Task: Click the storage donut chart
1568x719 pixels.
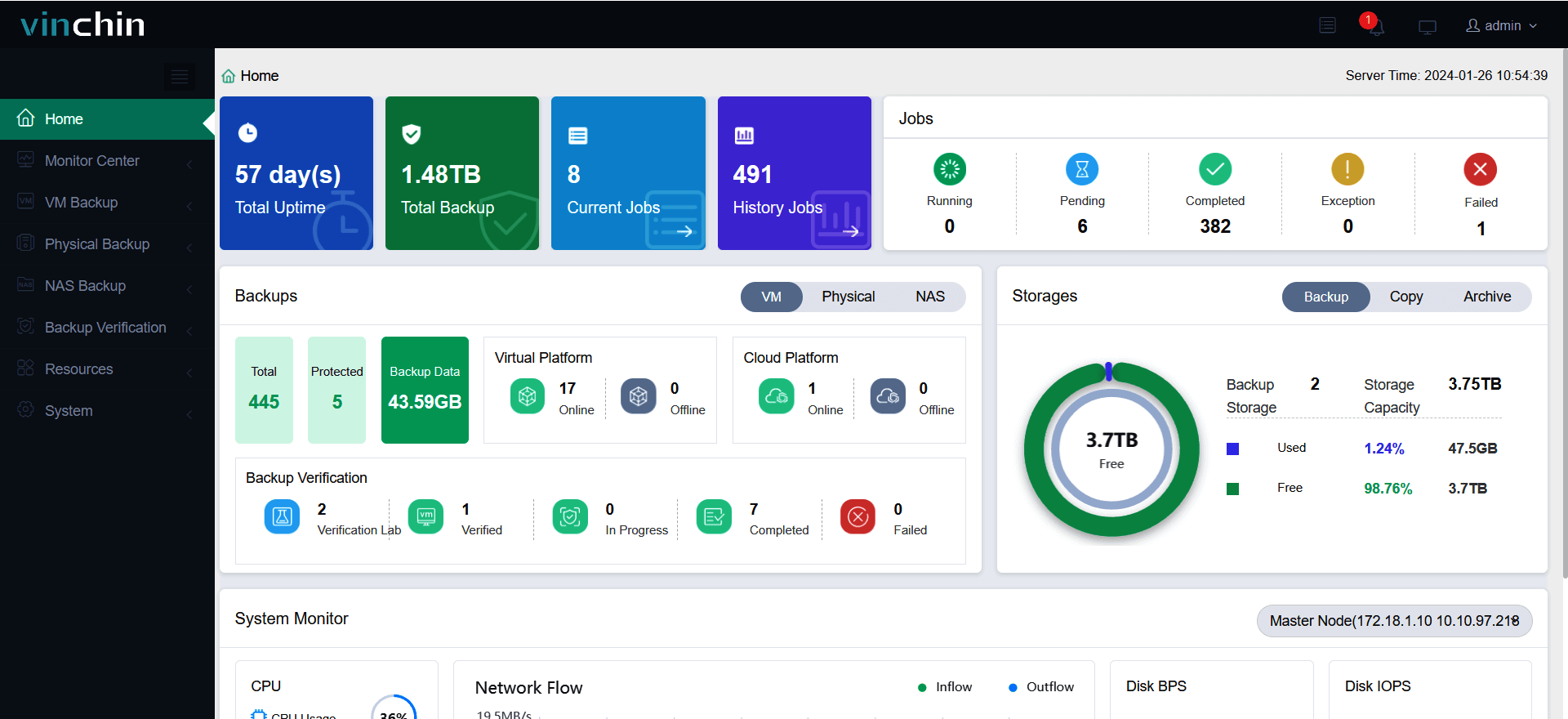Action: coord(1111,449)
